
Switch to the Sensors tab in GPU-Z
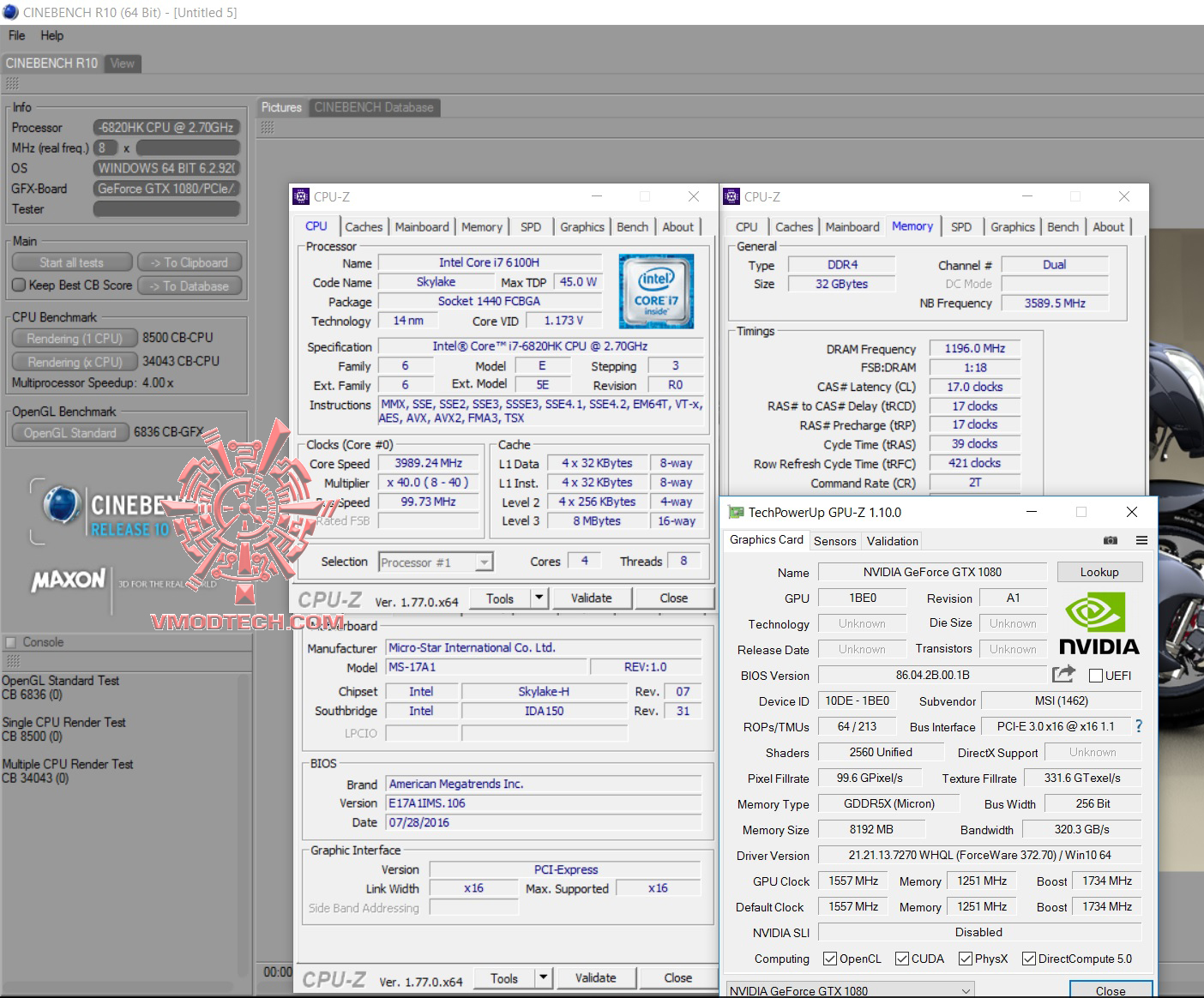[834, 541]
